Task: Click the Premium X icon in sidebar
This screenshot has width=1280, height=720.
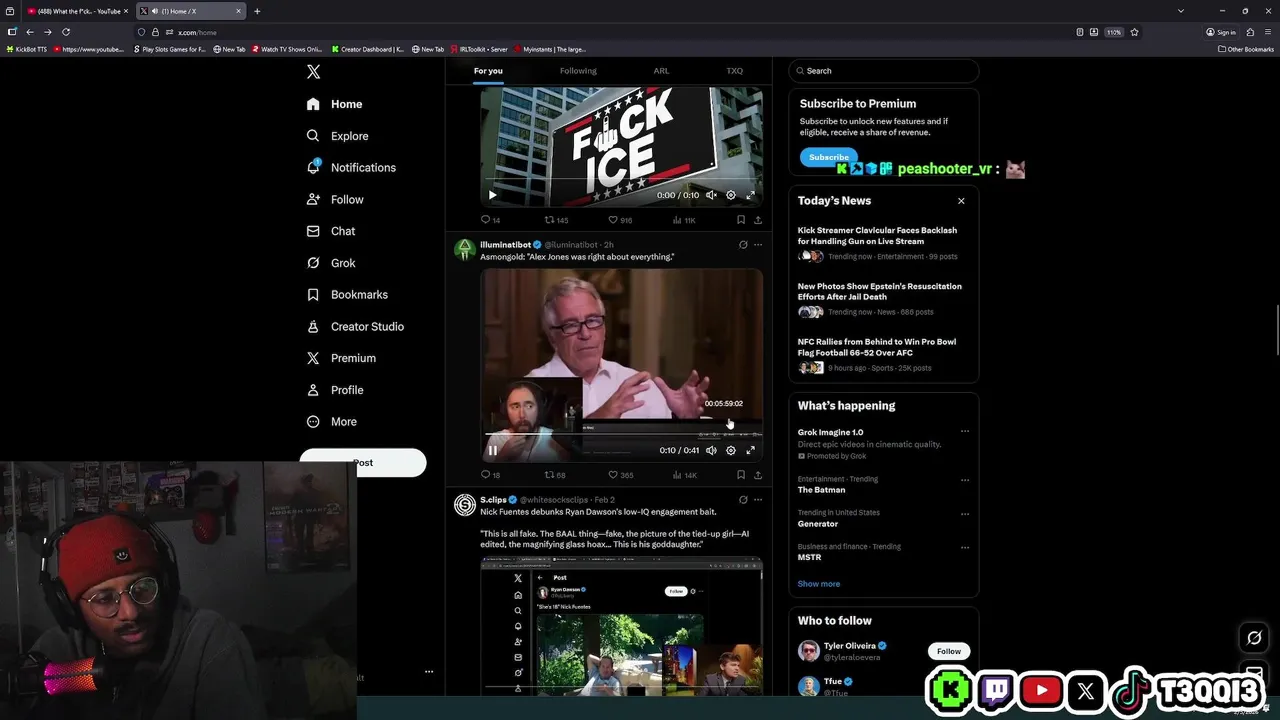Action: coord(313,358)
